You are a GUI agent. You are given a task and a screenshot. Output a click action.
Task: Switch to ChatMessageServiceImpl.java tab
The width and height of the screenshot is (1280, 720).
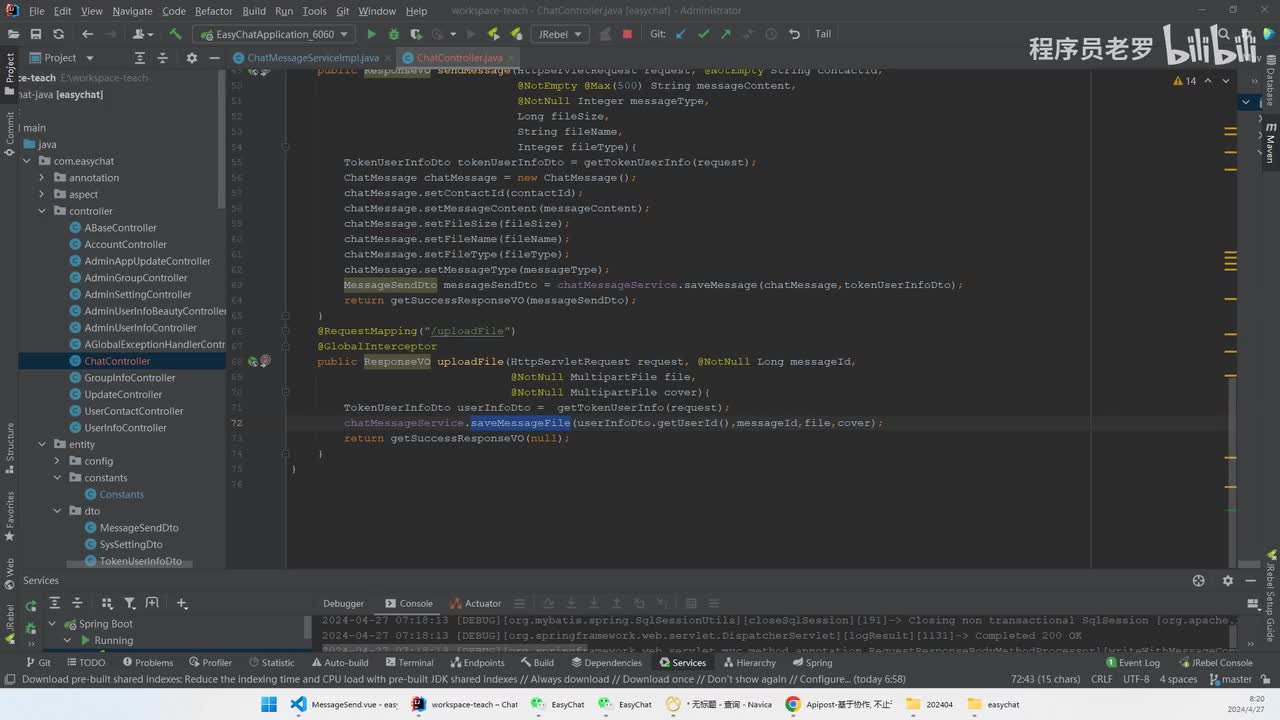(x=312, y=58)
